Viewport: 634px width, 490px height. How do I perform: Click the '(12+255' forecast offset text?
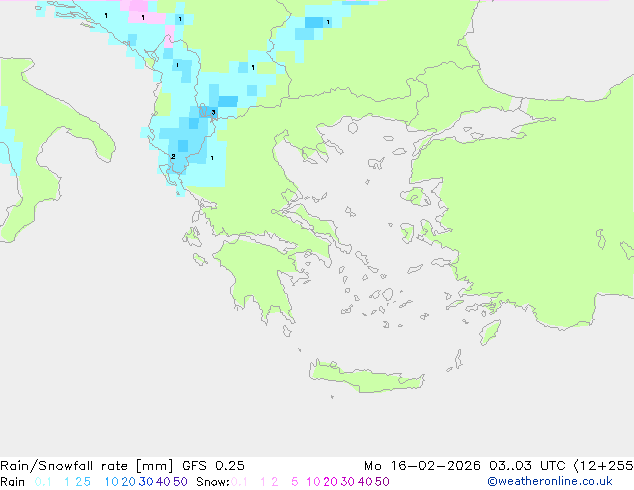[604, 466]
